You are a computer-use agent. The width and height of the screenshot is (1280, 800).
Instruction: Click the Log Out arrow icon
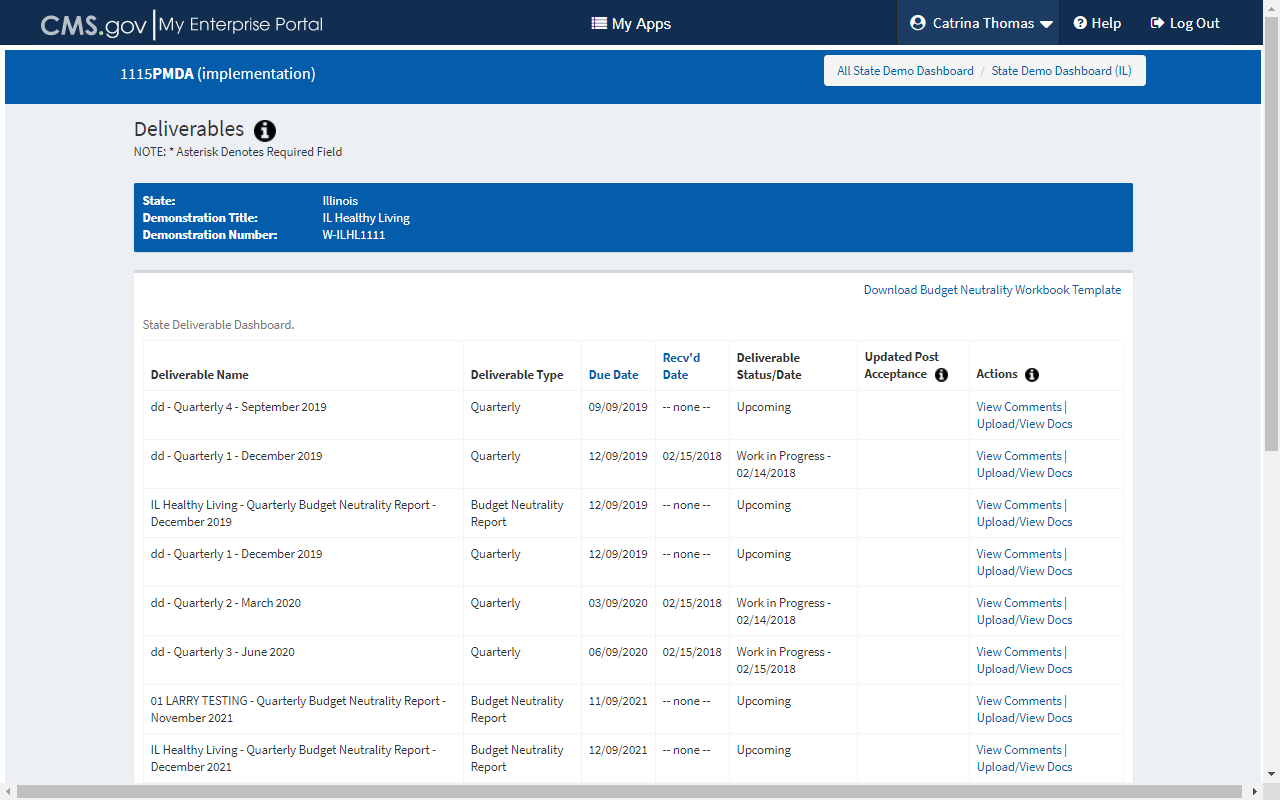point(1157,23)
